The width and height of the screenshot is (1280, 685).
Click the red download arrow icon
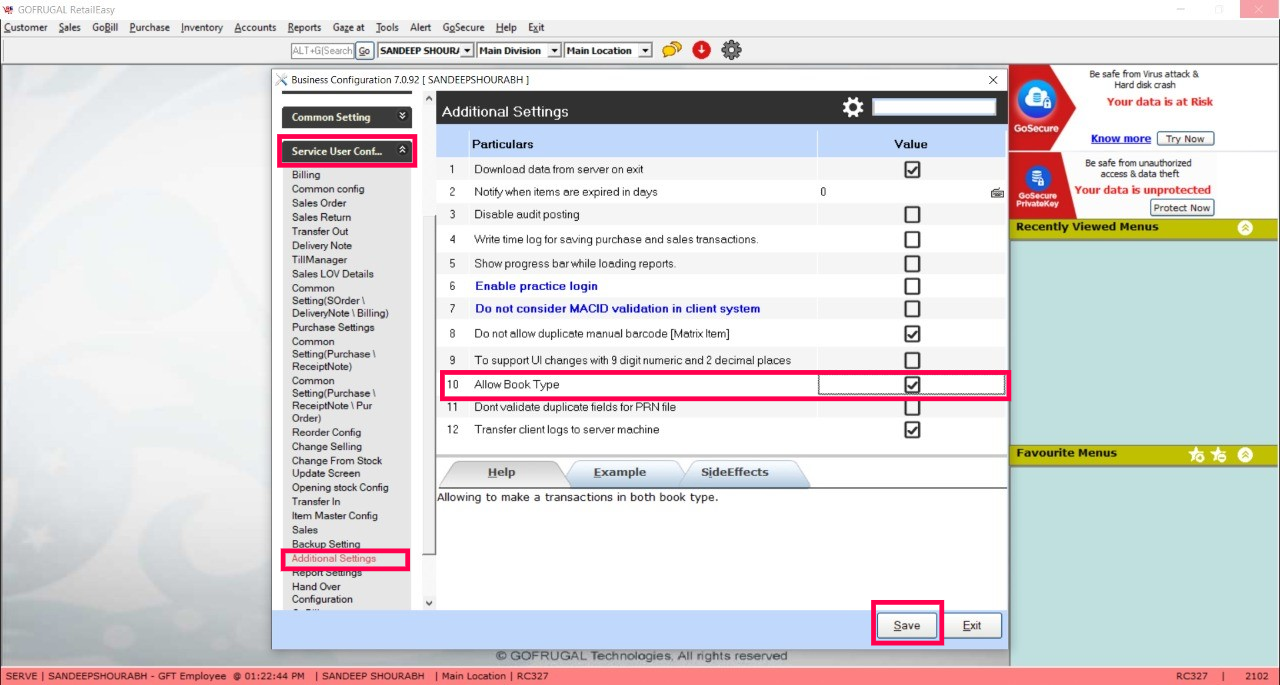(701, 50)
